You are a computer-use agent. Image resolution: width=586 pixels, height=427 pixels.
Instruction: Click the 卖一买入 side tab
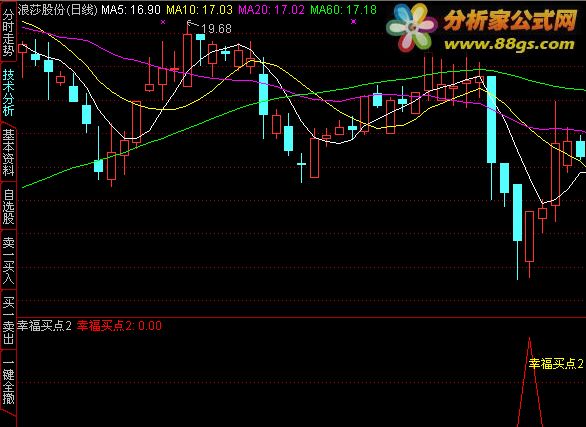[8, 260]
